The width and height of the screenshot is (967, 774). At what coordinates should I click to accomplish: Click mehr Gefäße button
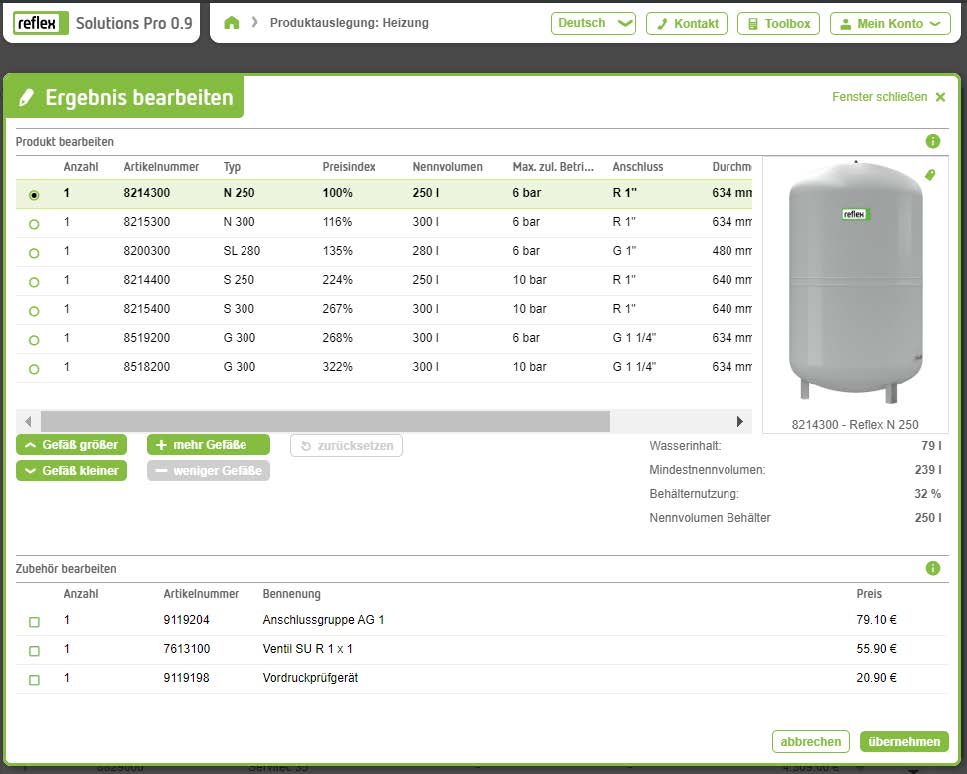208,445
